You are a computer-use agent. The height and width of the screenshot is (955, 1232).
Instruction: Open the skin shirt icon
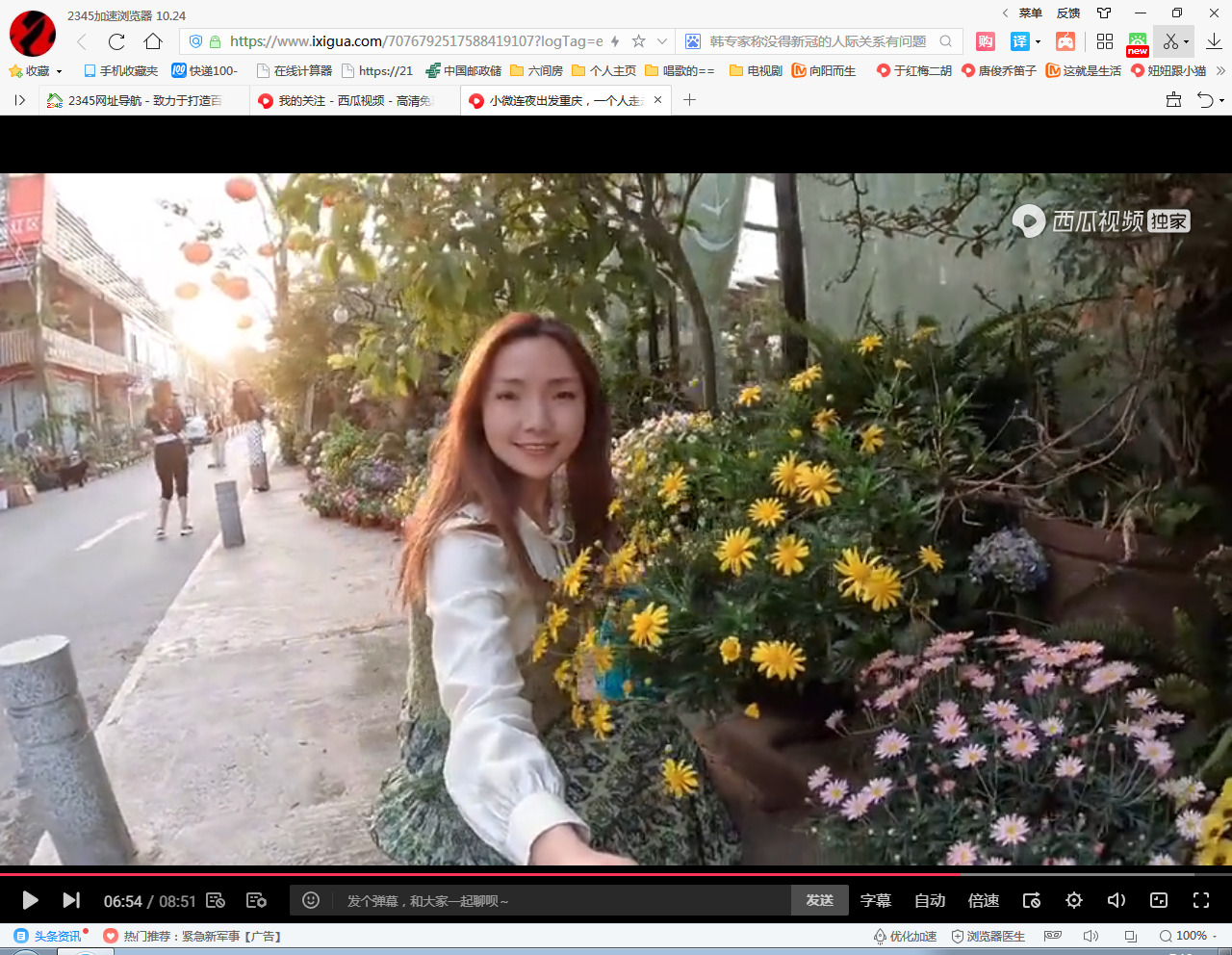(x=1104, y=13)
